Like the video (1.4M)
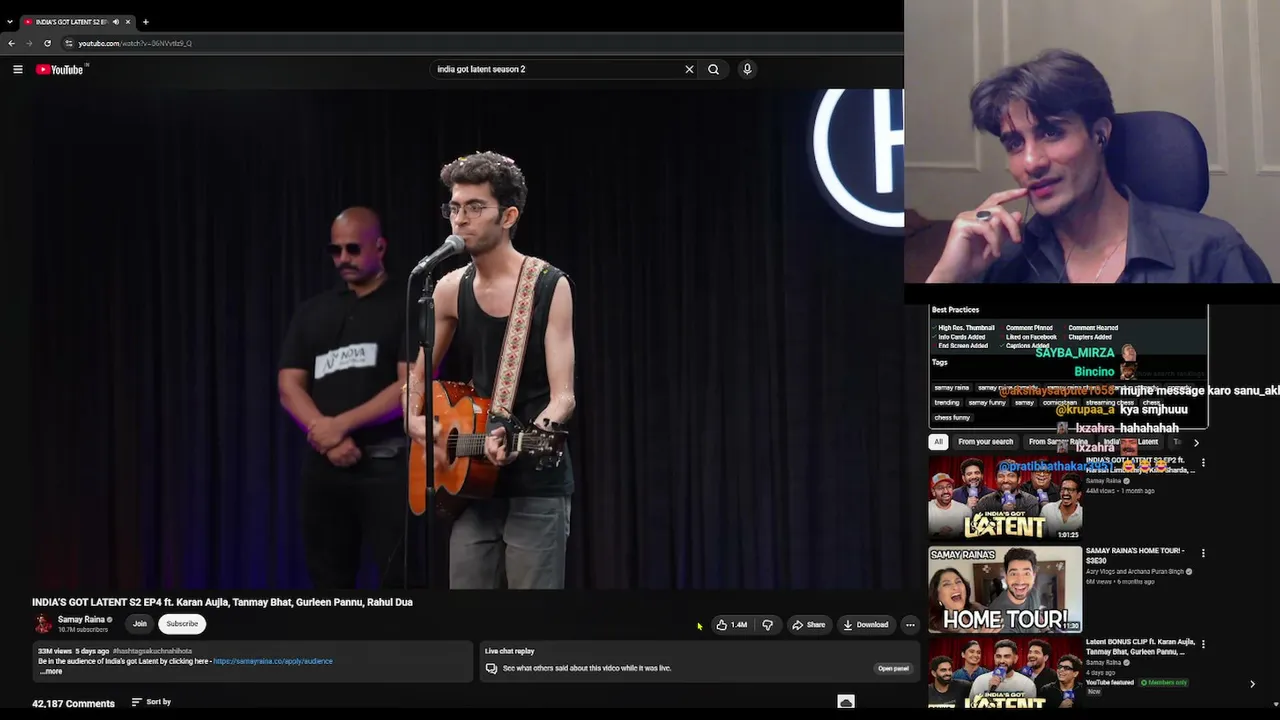 click(x=731, y=625)
